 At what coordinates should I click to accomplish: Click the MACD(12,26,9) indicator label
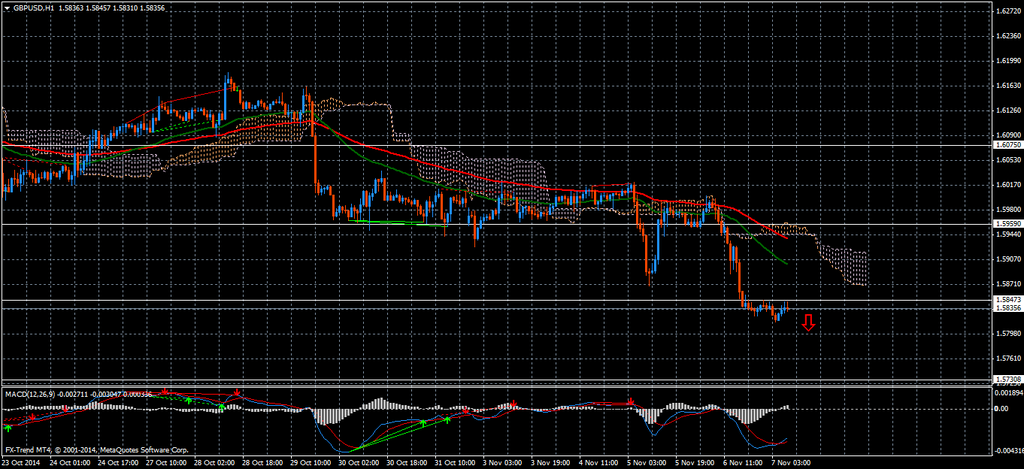coord(31,394)
